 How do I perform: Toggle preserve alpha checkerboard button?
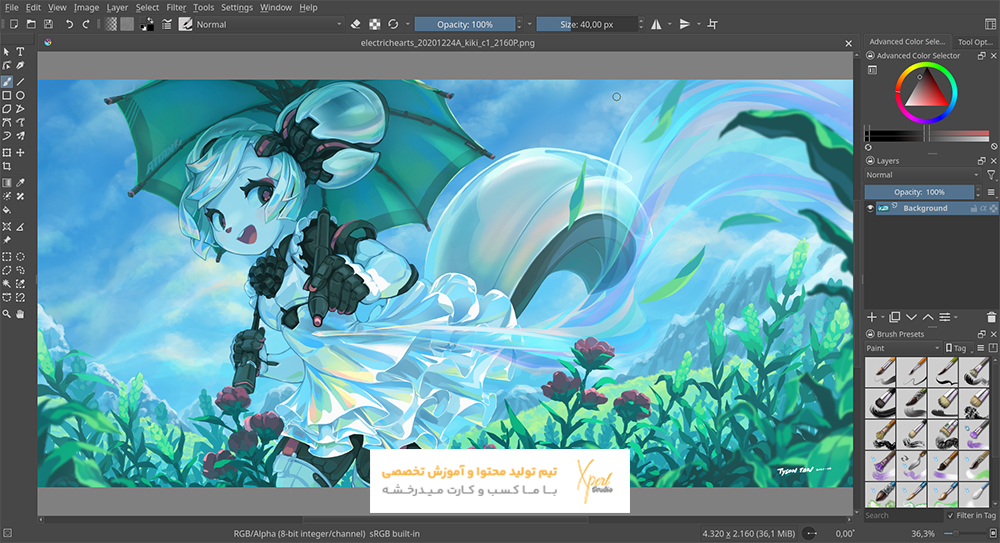point(375,24)
